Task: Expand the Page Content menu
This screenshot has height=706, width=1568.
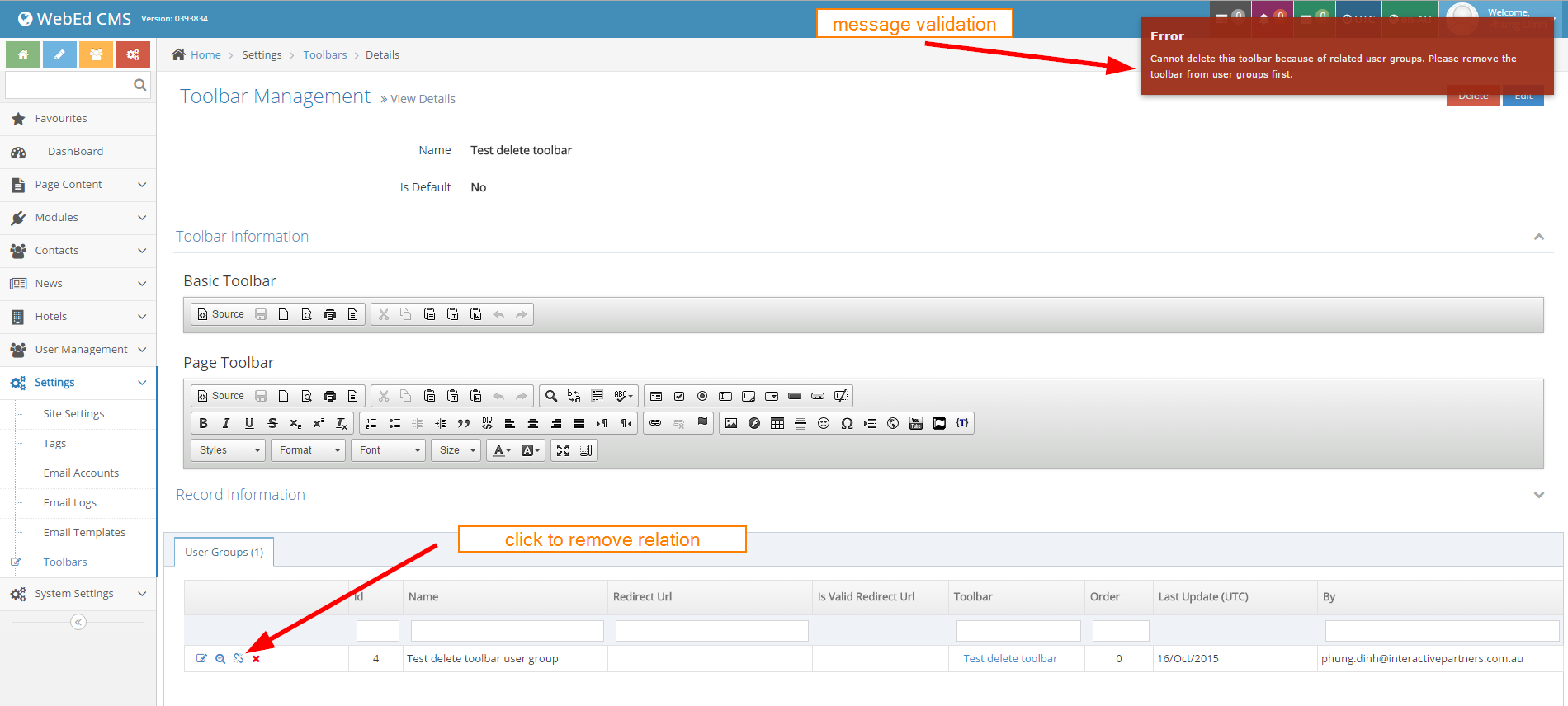Action: (78, 185)
